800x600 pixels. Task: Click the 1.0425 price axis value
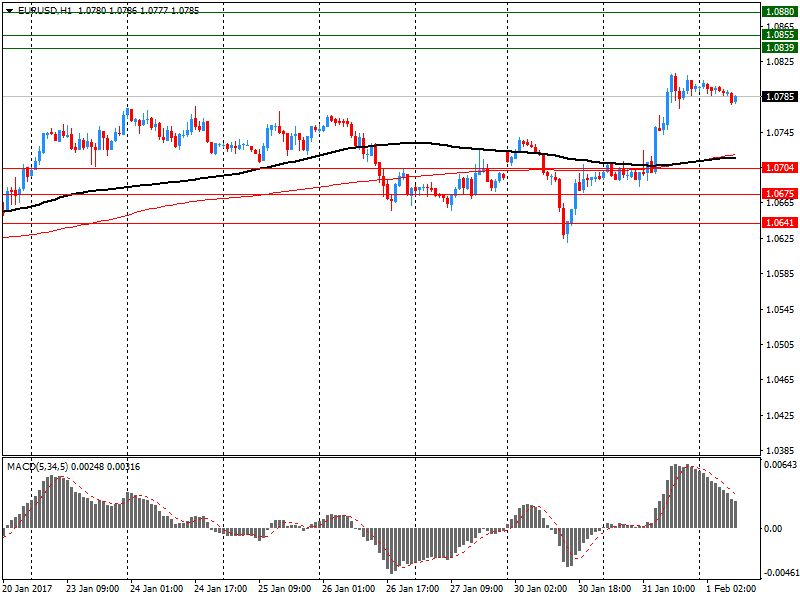(x=780, y=416)
